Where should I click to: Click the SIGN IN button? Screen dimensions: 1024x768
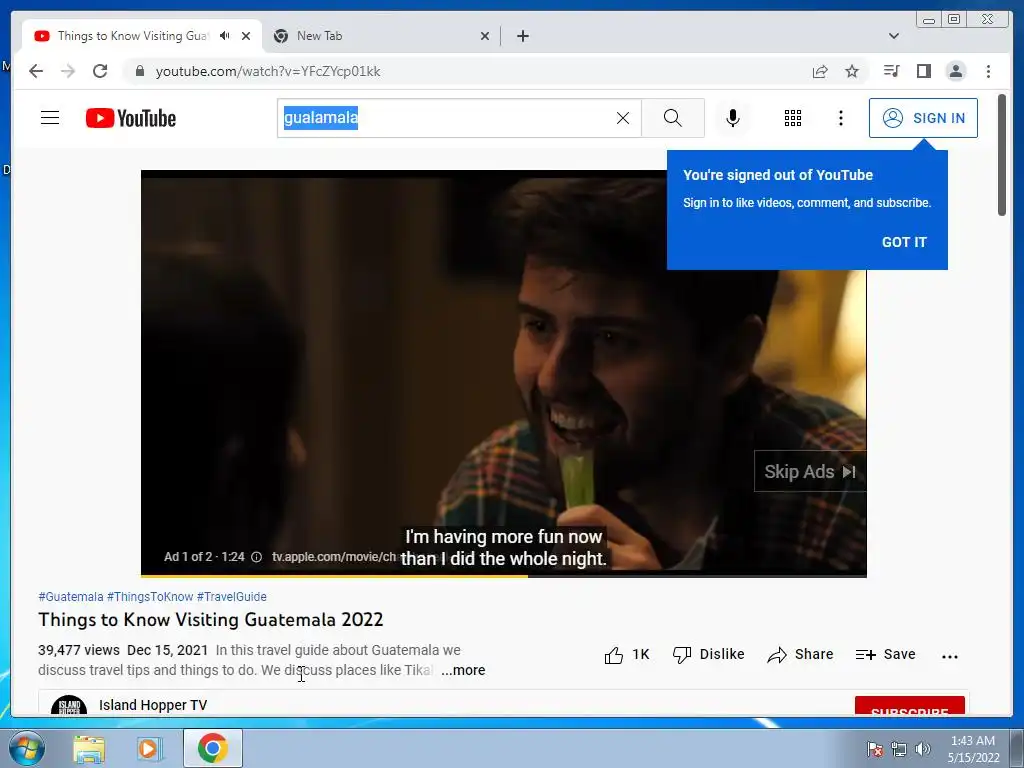tap(923, 118)
